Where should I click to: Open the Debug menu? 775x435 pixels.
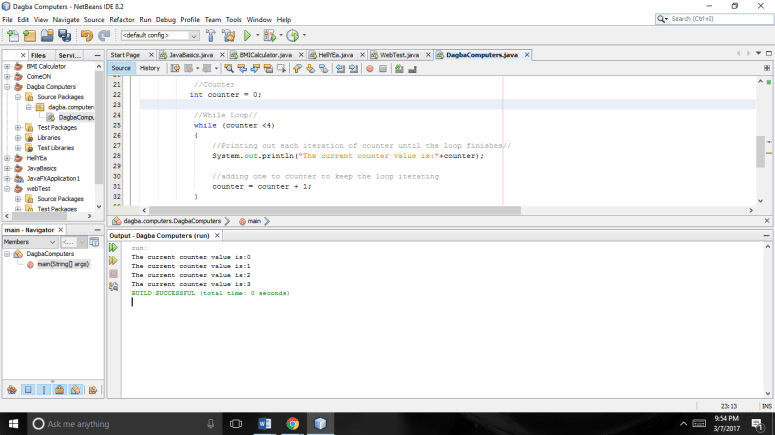tap(166, 20)
